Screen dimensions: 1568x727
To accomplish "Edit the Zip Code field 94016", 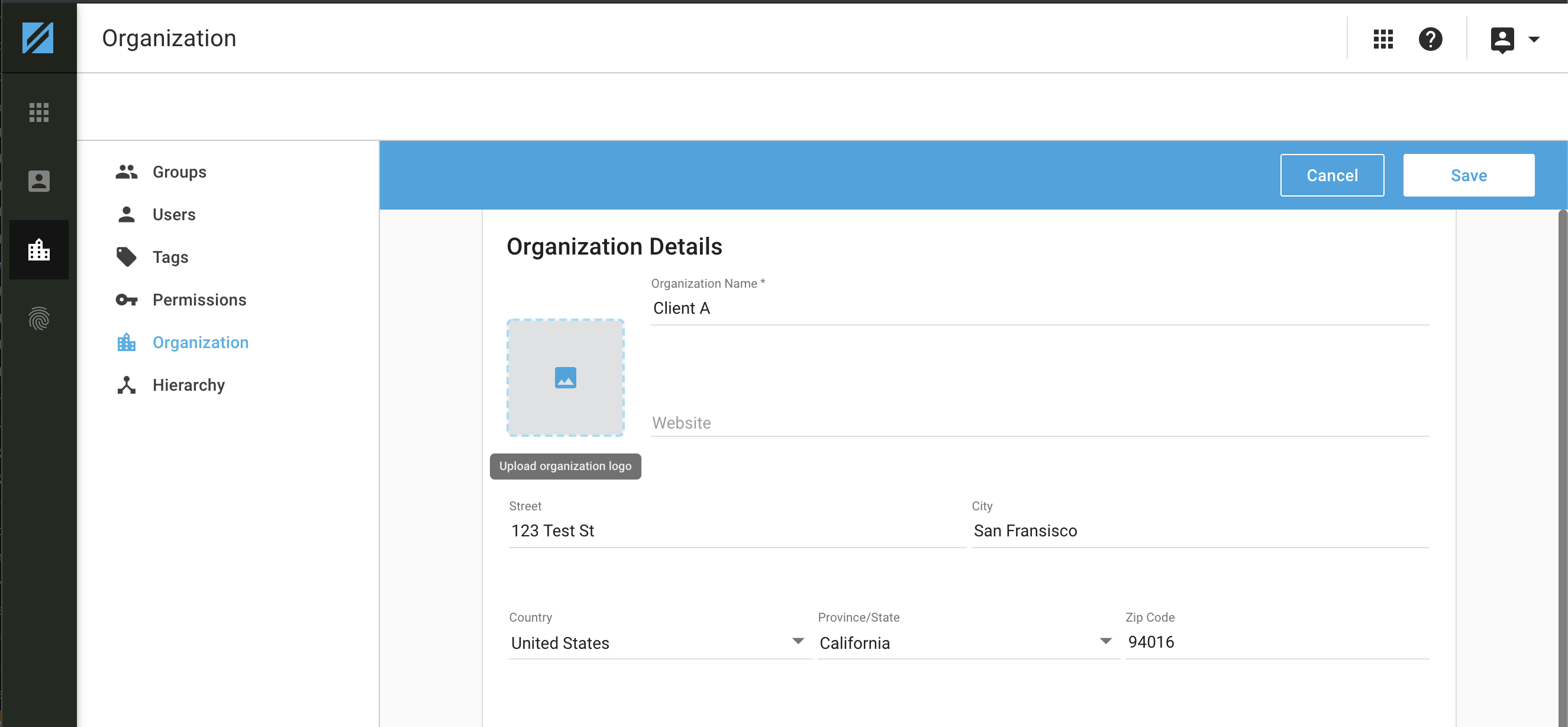I will tap(1276, 642).
